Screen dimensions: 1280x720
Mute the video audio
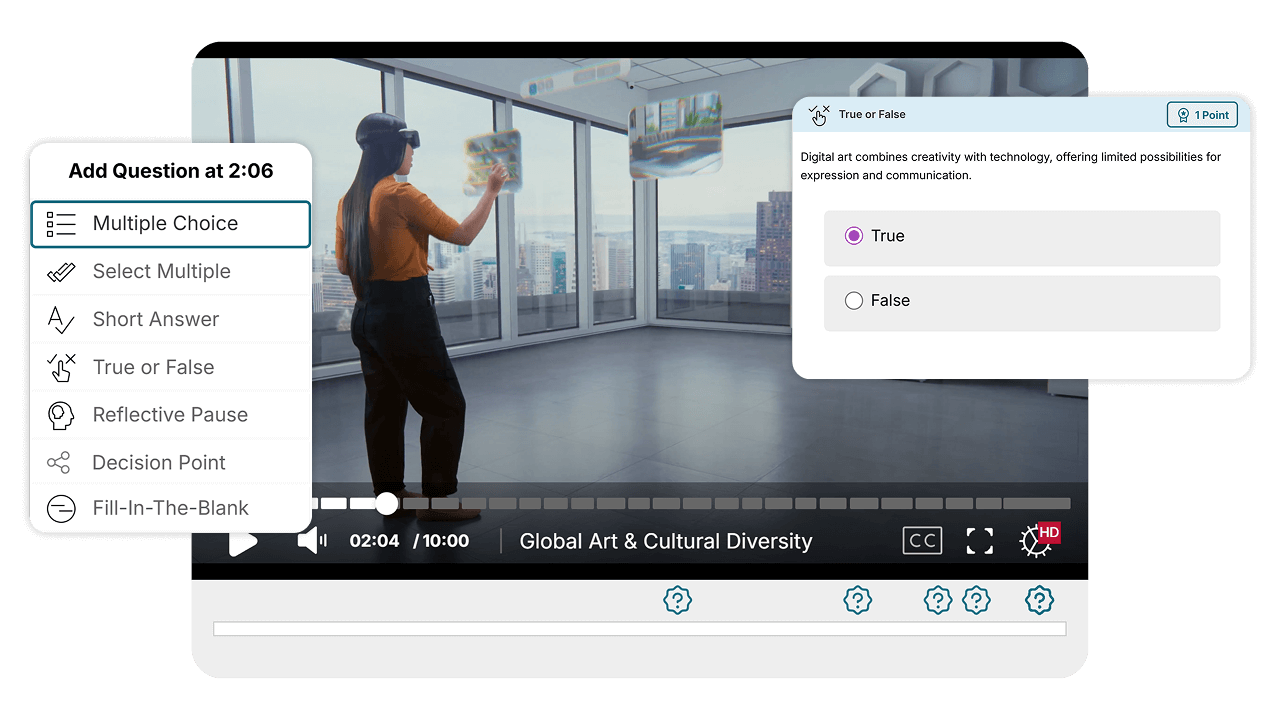[310, 540]
